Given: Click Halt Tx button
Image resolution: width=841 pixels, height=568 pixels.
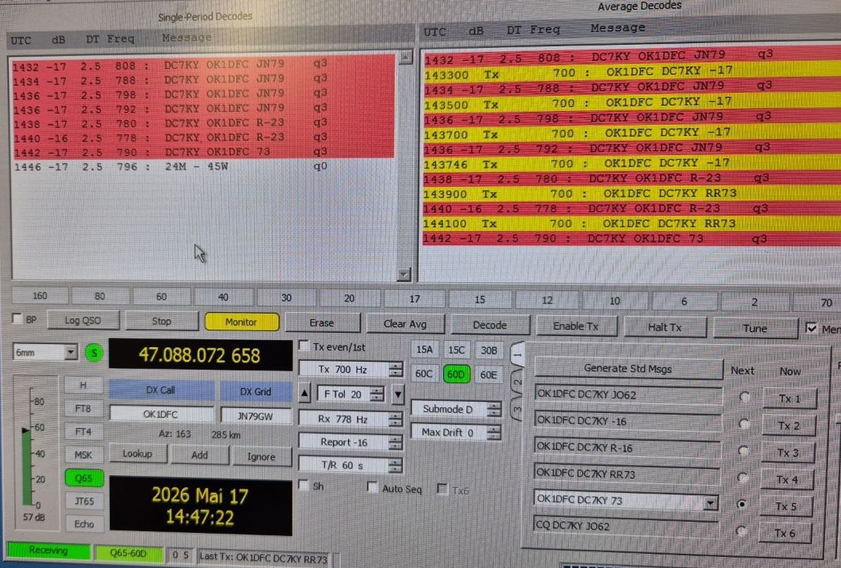Looking at the screenshot, I should (665, 327).
